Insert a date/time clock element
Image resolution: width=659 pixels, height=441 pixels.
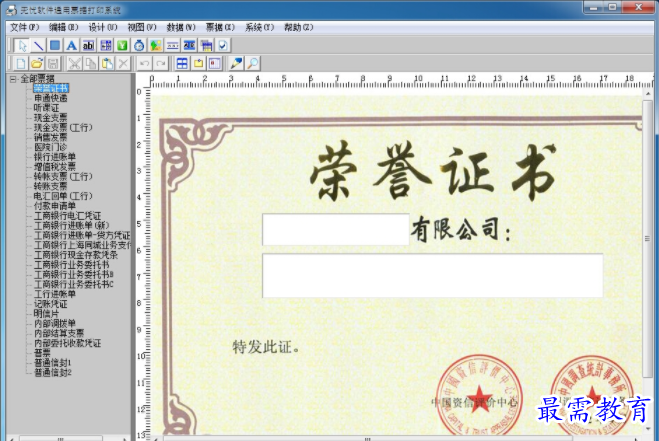click(x=139, y=45)
